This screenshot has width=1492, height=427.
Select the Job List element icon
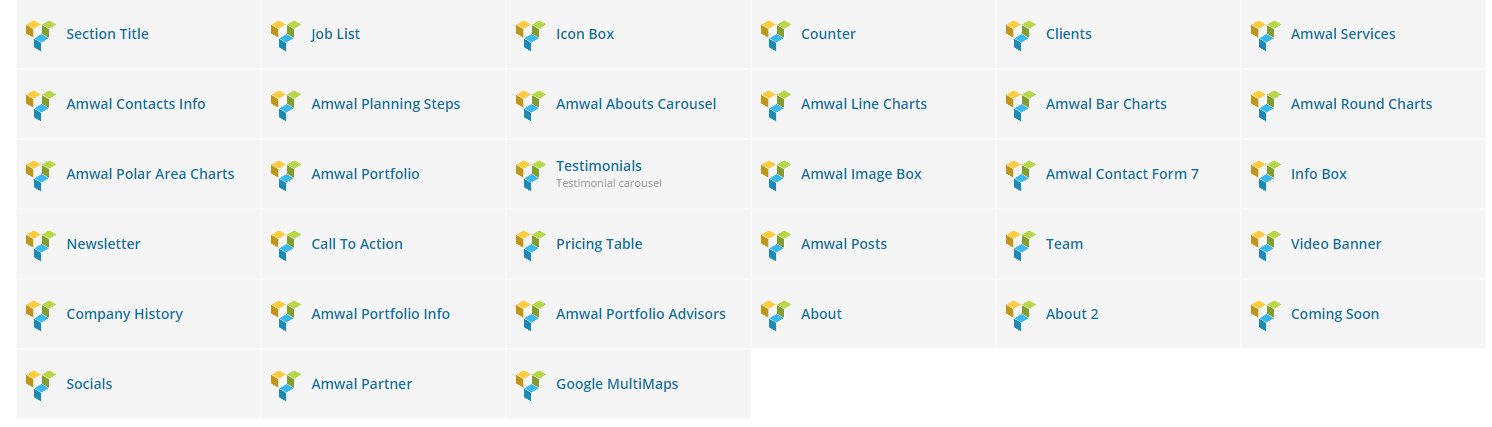[286, 35]
